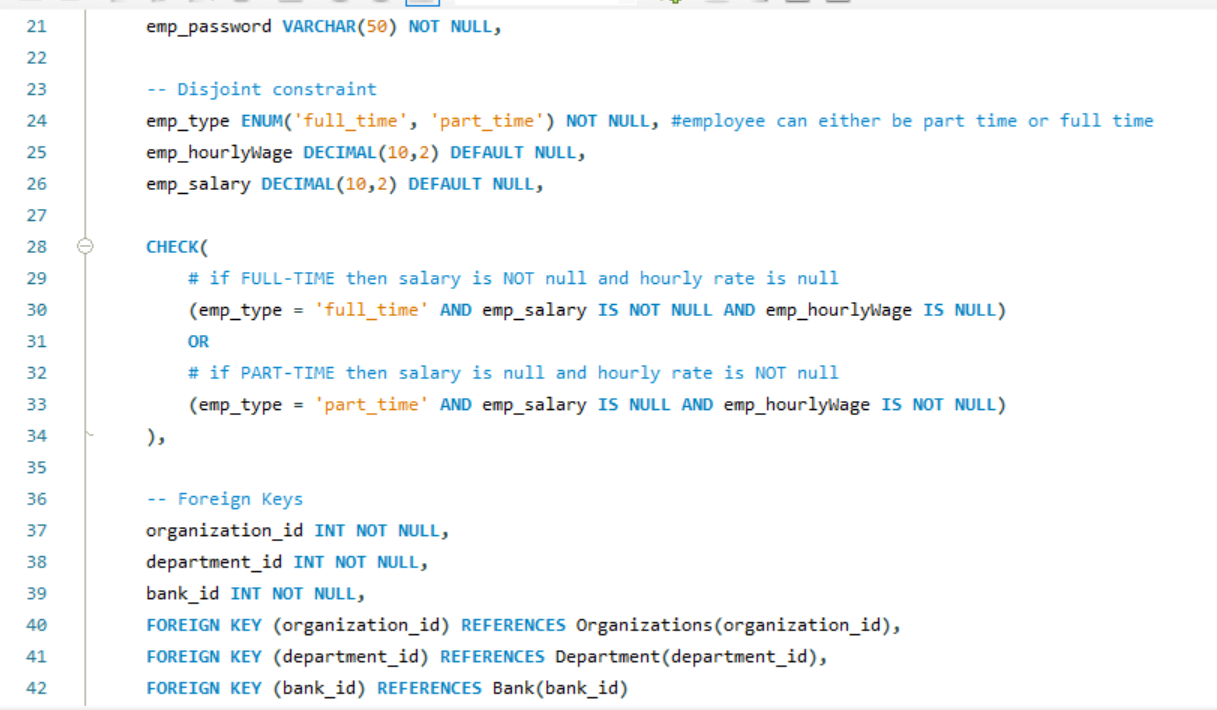Collapse the CHECK constraint code block
1217x710 pixels.
(85, 246)
